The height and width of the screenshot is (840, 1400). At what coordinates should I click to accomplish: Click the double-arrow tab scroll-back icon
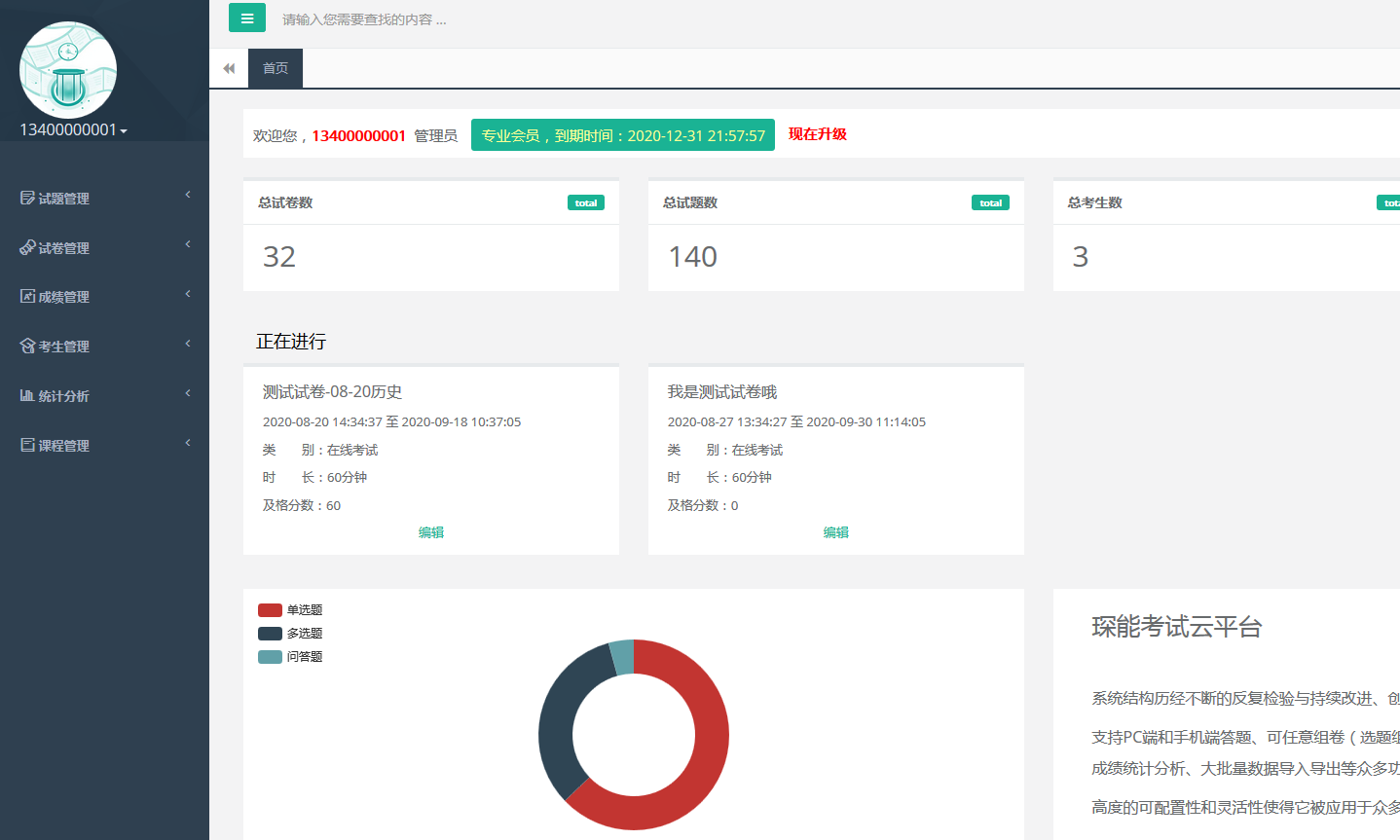click(229, 68)
